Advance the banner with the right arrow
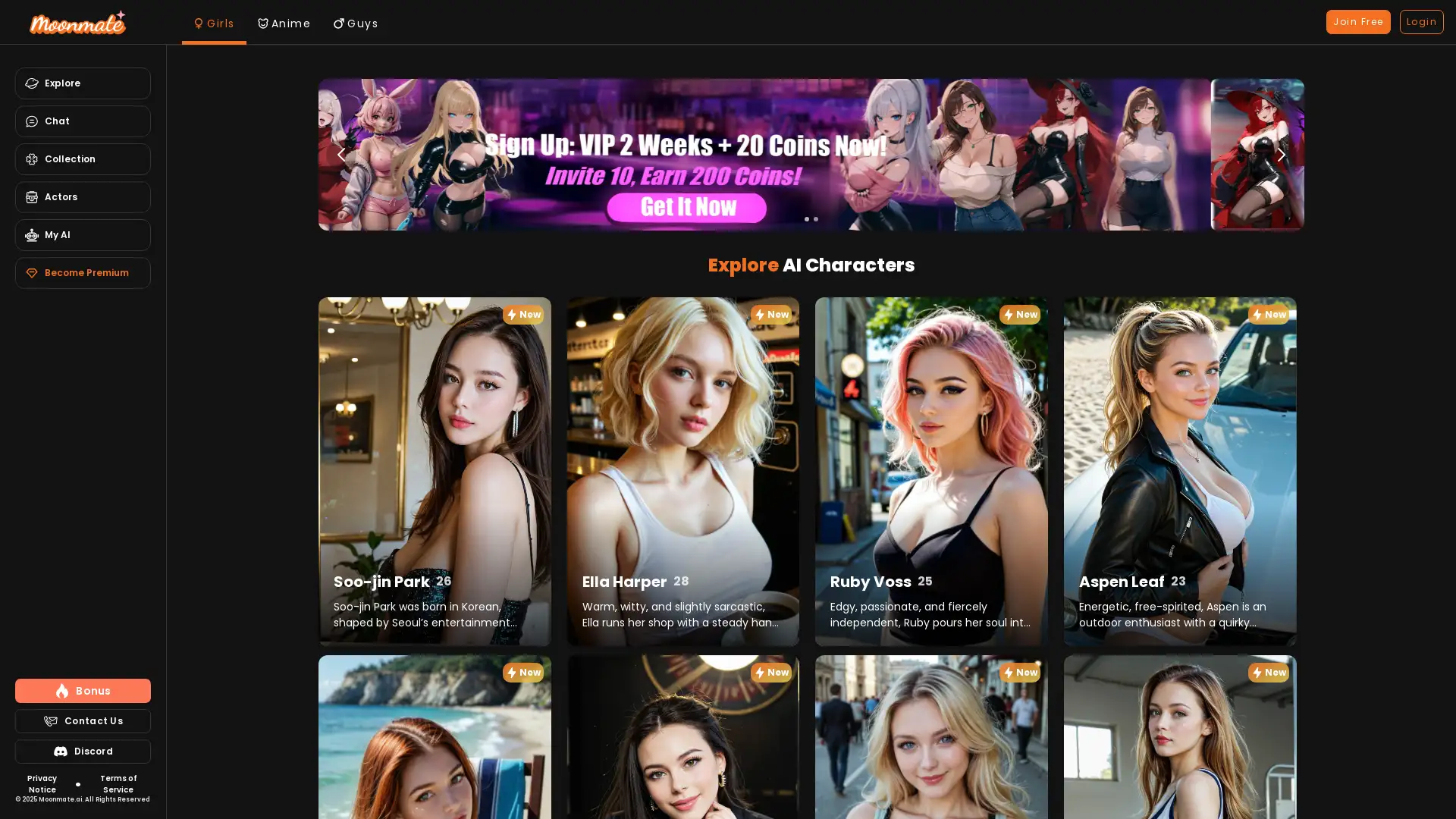 coord(1281,155)
